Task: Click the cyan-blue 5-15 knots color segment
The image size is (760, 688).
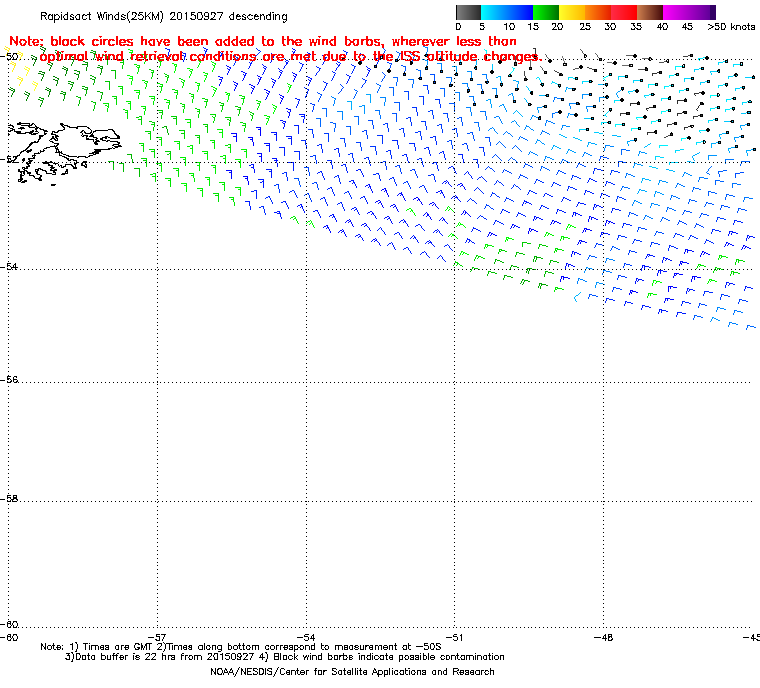Action: point(507,12)
